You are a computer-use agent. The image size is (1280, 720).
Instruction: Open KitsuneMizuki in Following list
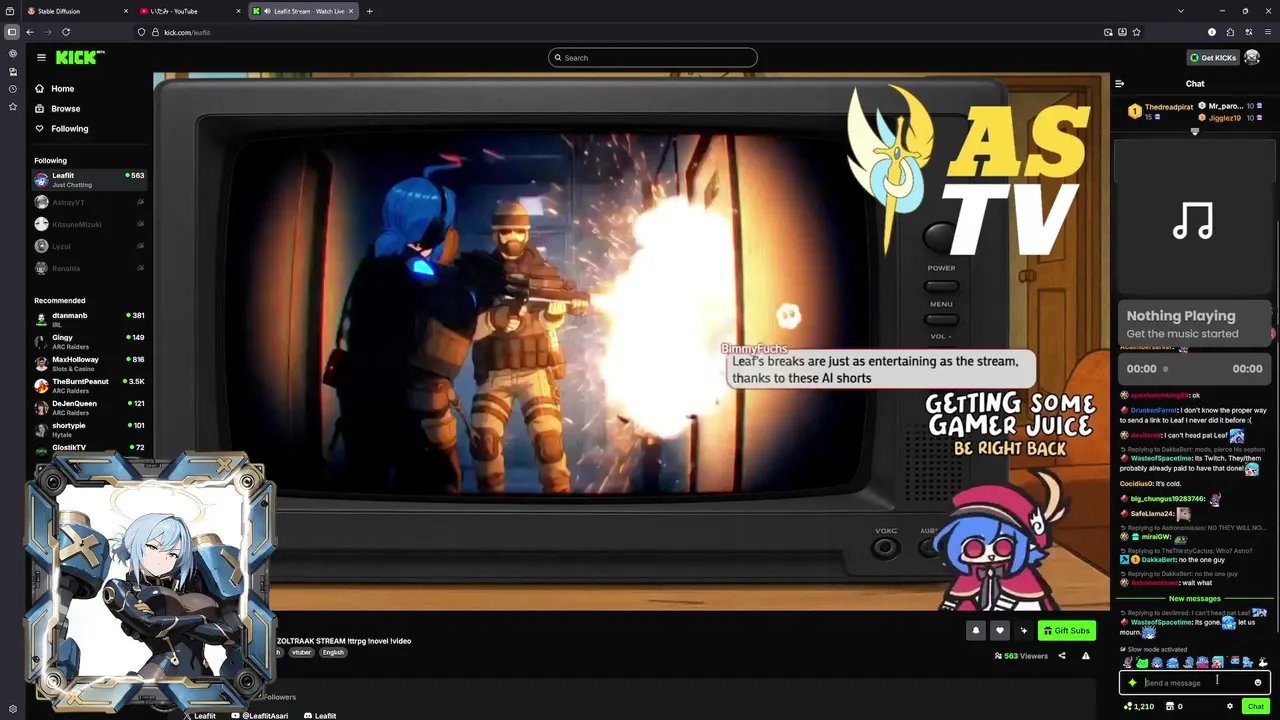[x=89, y=224]
